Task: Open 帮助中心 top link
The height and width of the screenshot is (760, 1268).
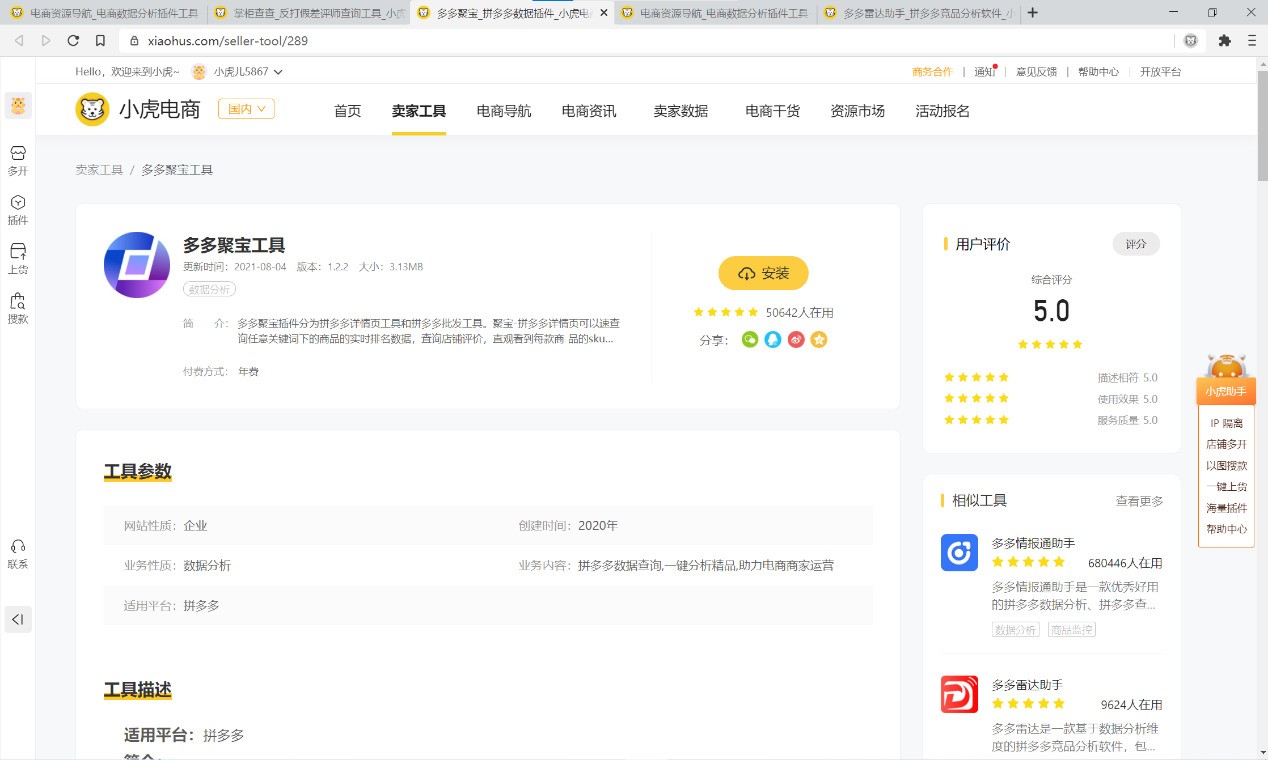Action: click(x=1098, y=72)
